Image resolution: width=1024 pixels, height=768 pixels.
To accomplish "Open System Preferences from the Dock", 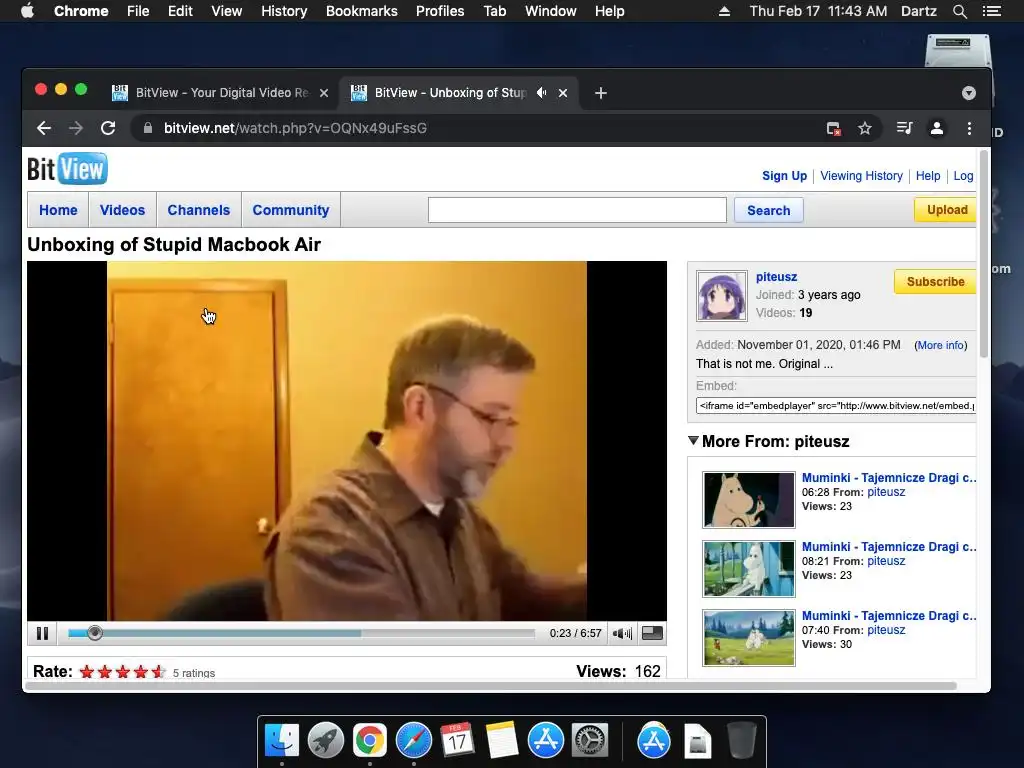I will [590, 740].
